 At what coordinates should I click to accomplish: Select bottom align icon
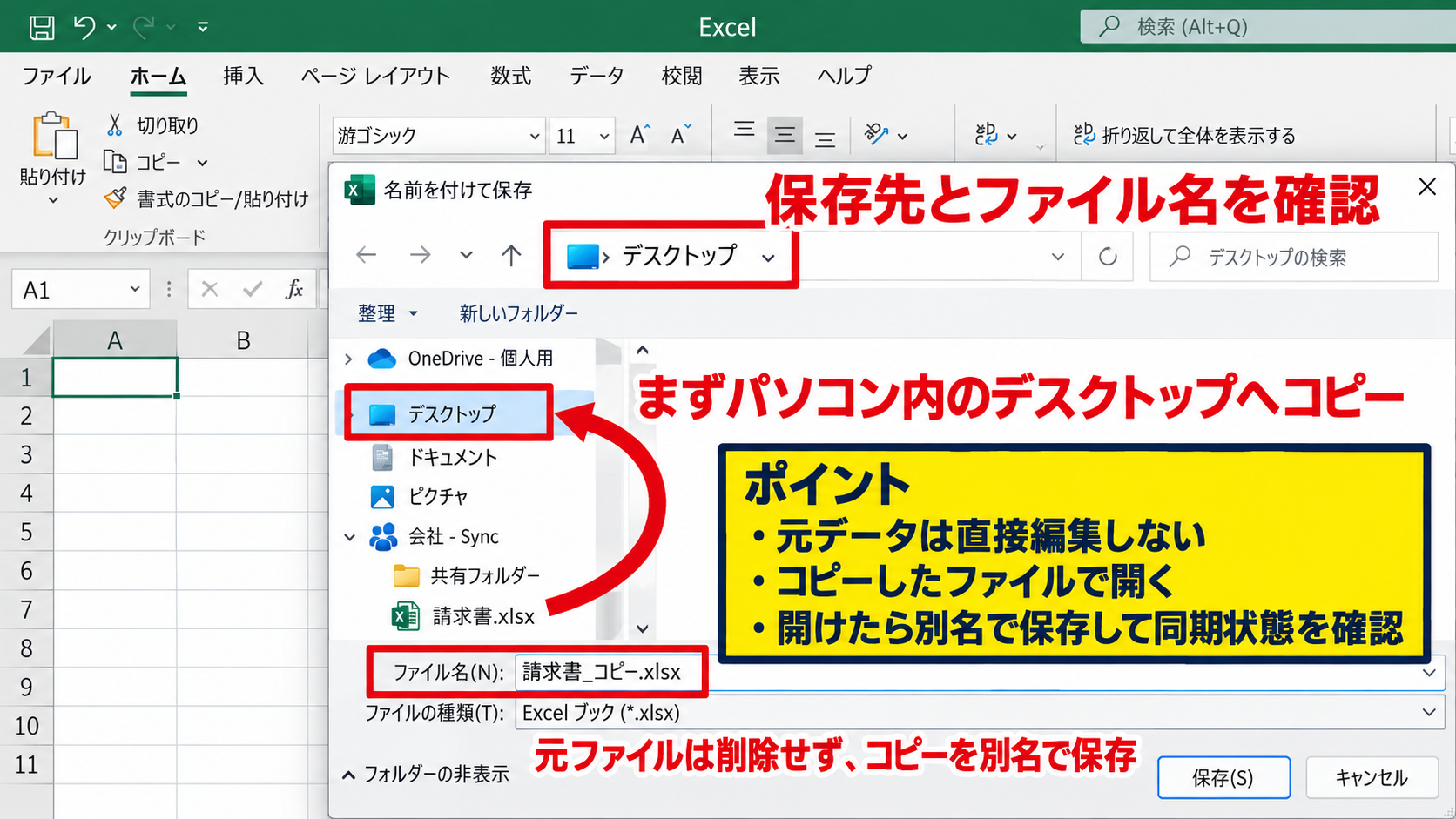click(x=825, y=138)
